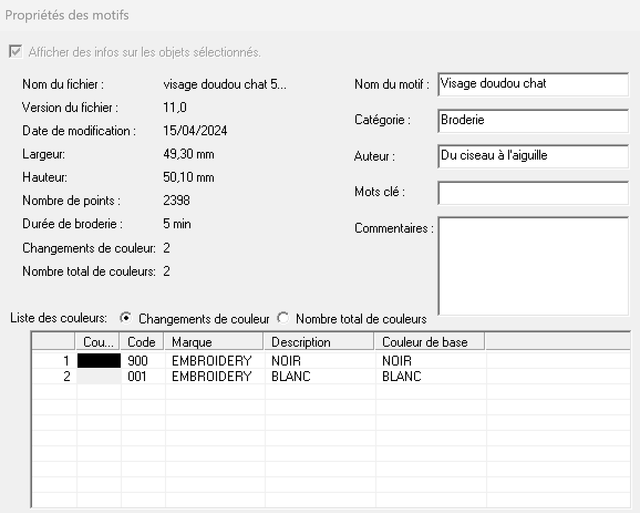Select 'Nombre total de couleurs' radio button

tap(283, 318)
